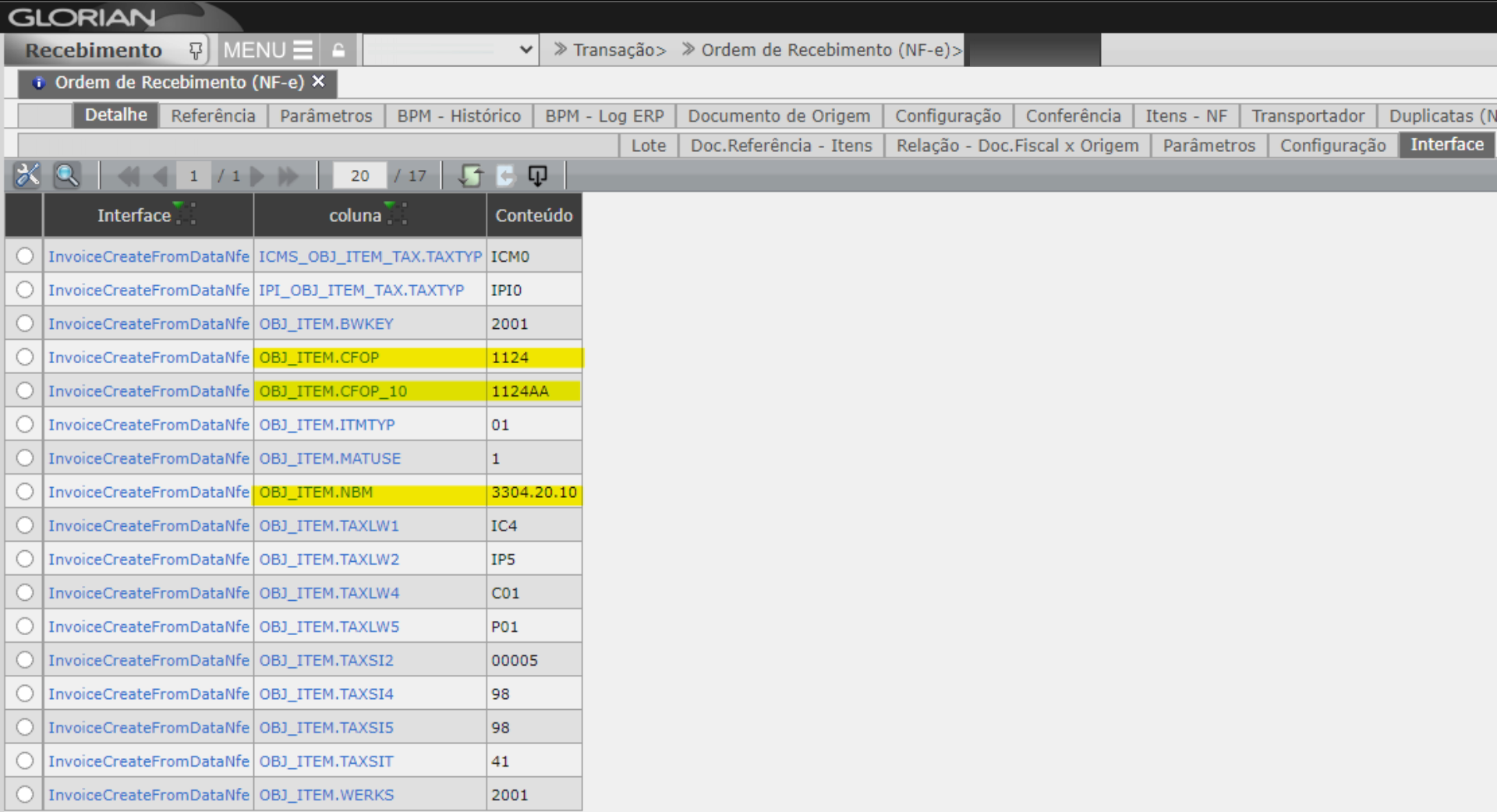Click the padlock icon beside MENU
This screenshot has height=812, width=1497.
point(338,51)
